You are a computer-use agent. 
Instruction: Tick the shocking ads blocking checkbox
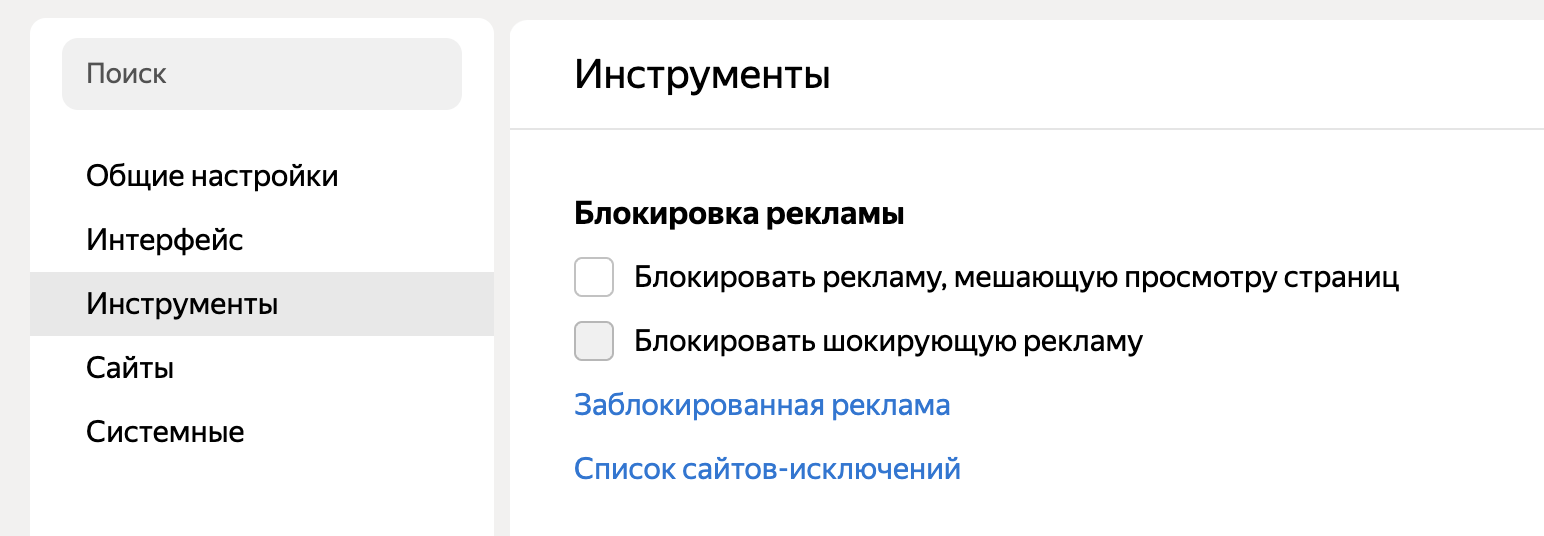[x=594, y=341]
